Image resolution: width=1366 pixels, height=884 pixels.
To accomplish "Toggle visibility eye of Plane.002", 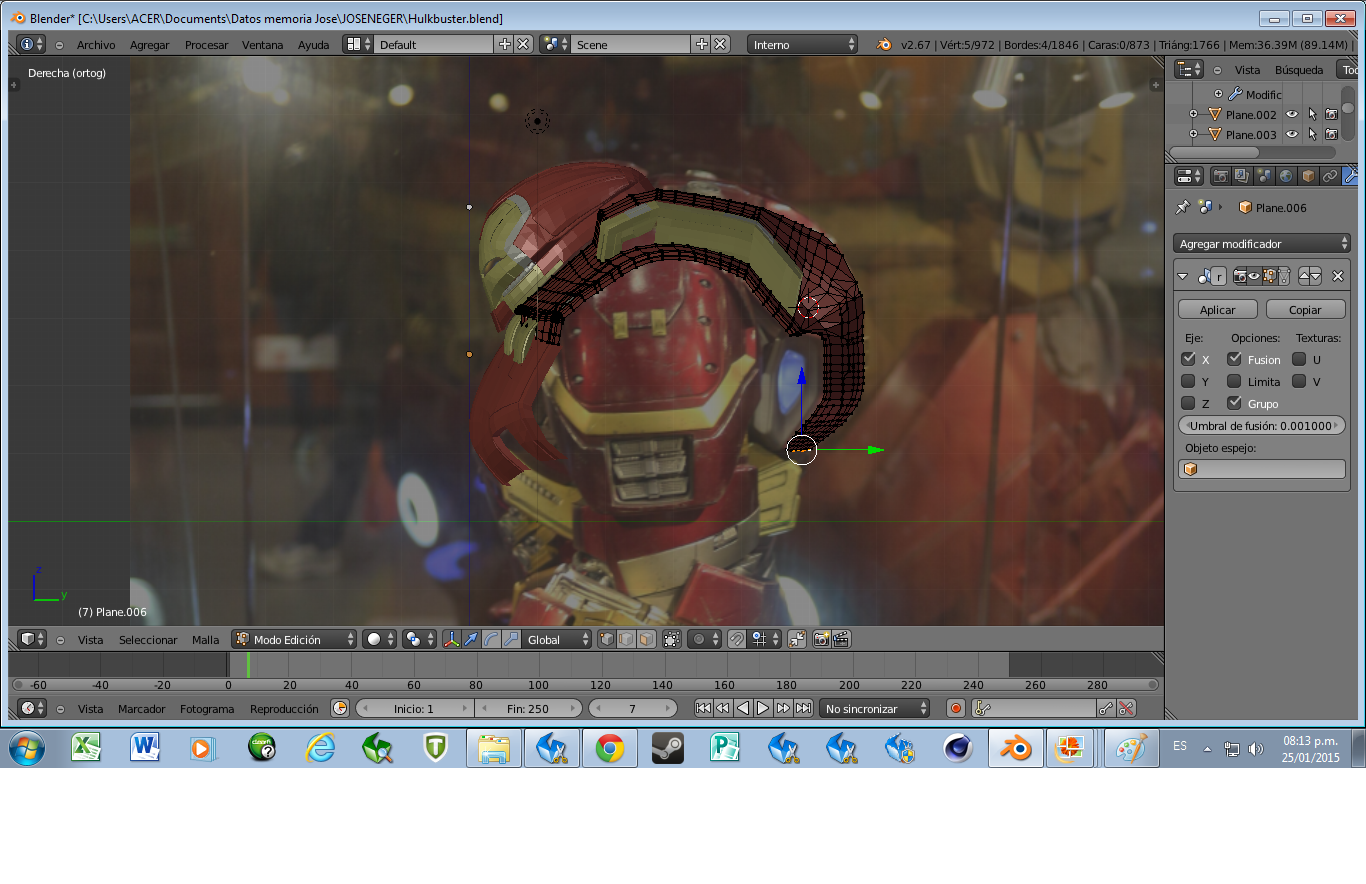I will (x=1292, y=114).
